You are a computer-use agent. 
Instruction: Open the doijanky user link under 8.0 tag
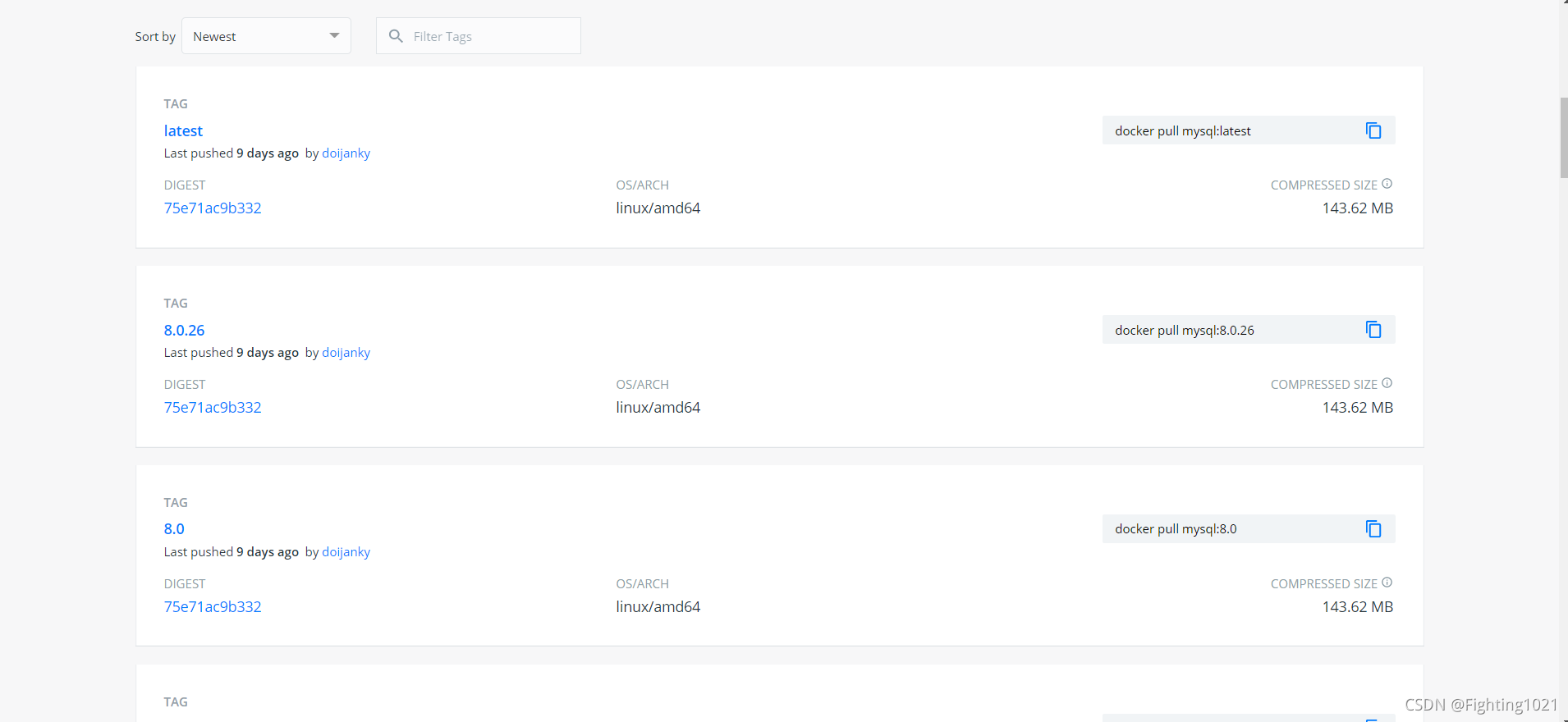[x=346, y=552]
